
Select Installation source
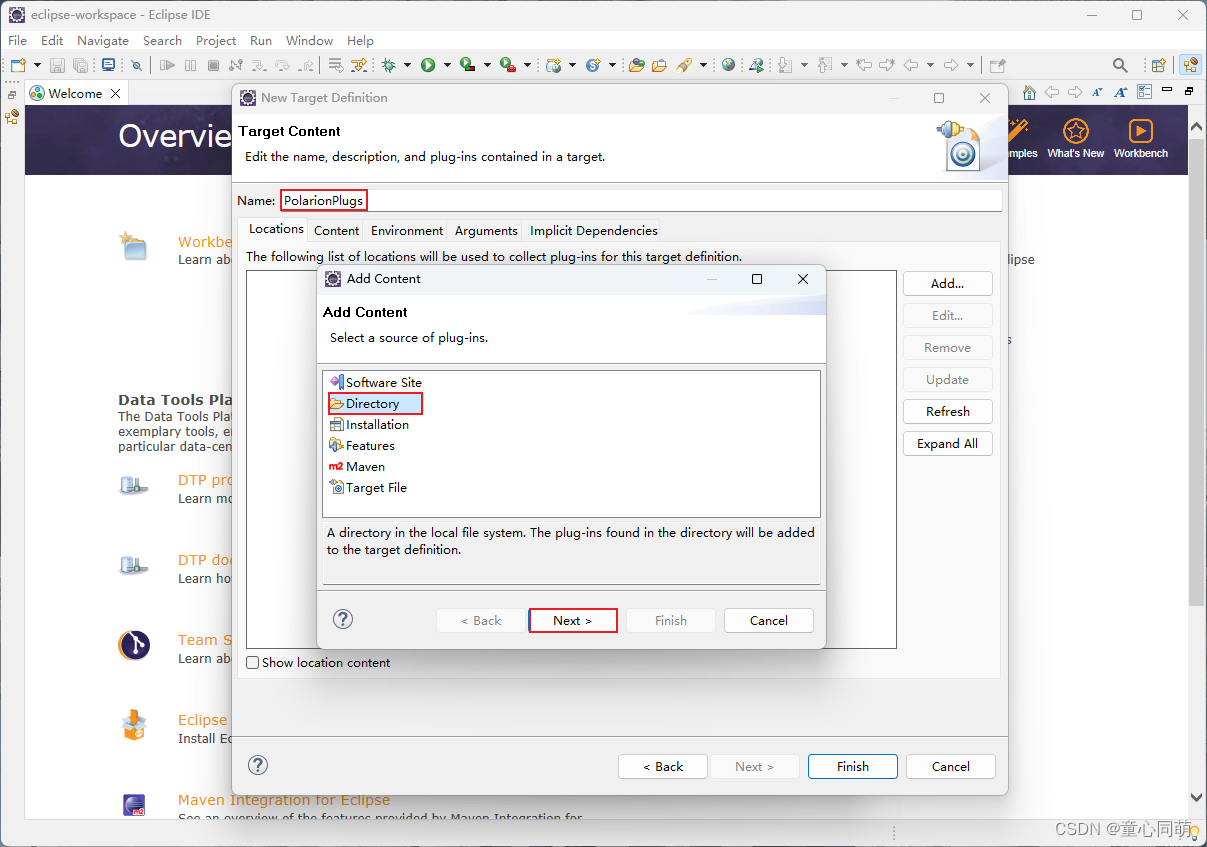coord(369,424)
